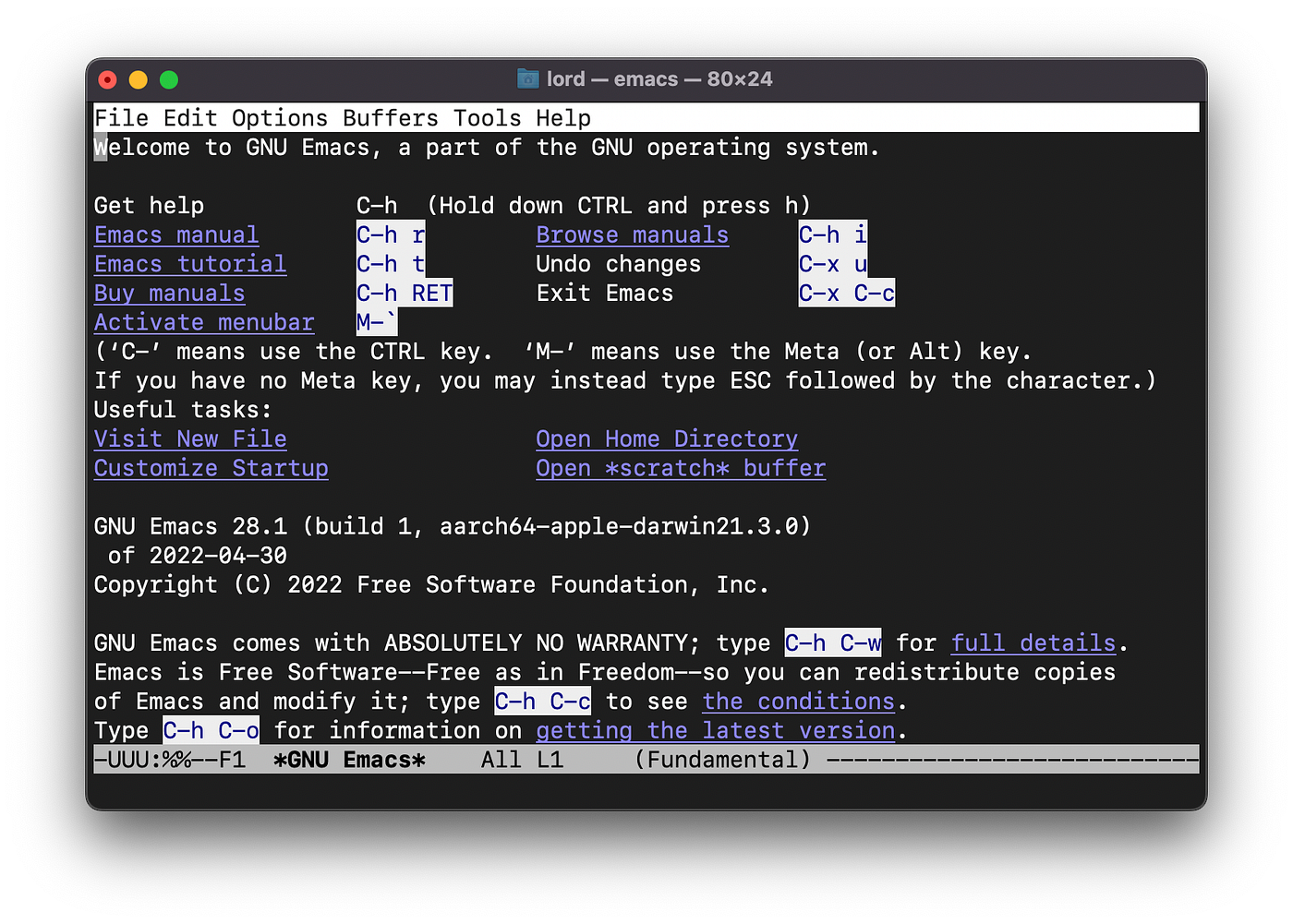
Task: Customize Startup via the link
Action: pyautogui.click(x=211, y=468)
